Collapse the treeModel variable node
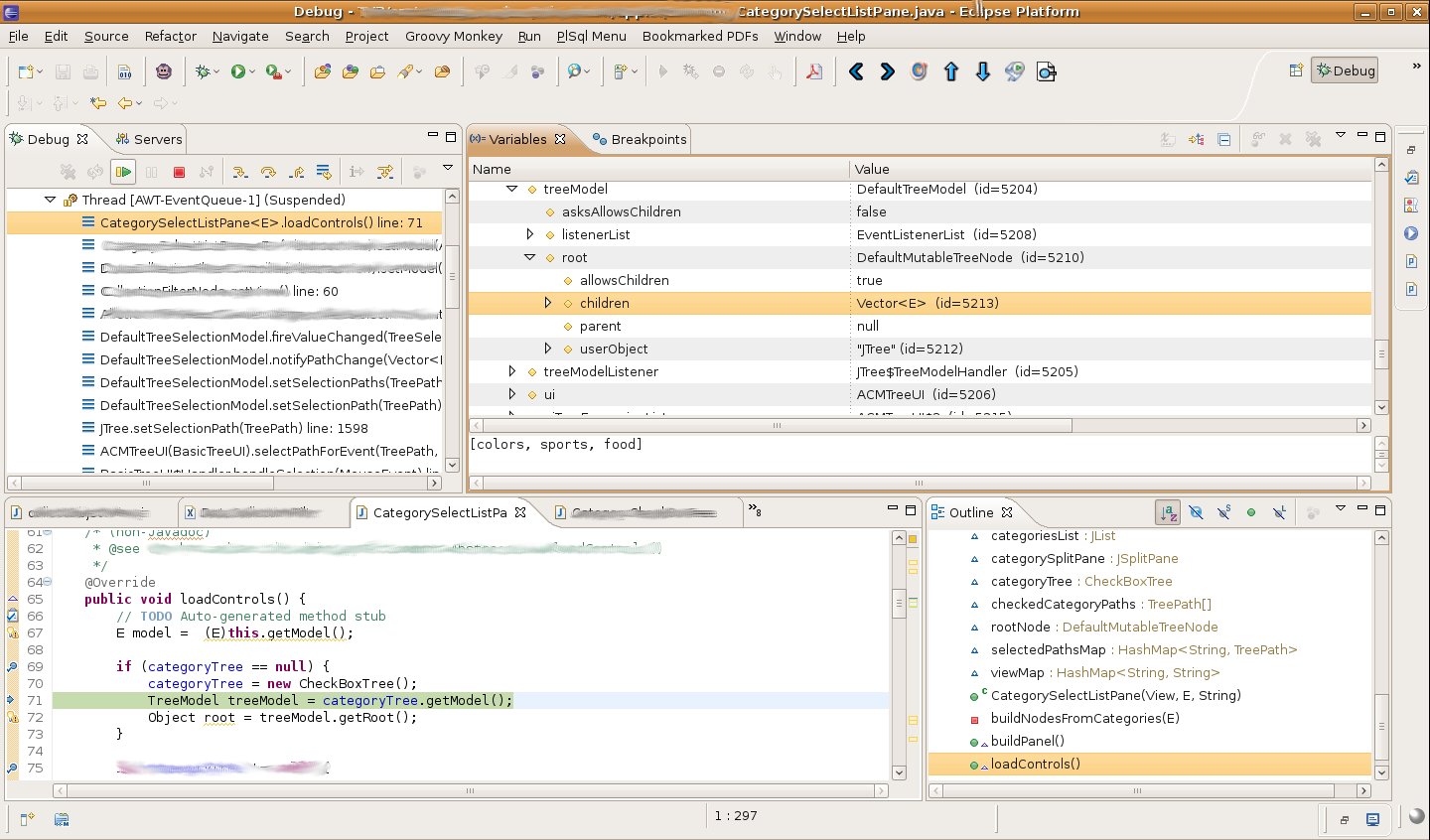1430x840 pixels. click(x=512, y=189)
